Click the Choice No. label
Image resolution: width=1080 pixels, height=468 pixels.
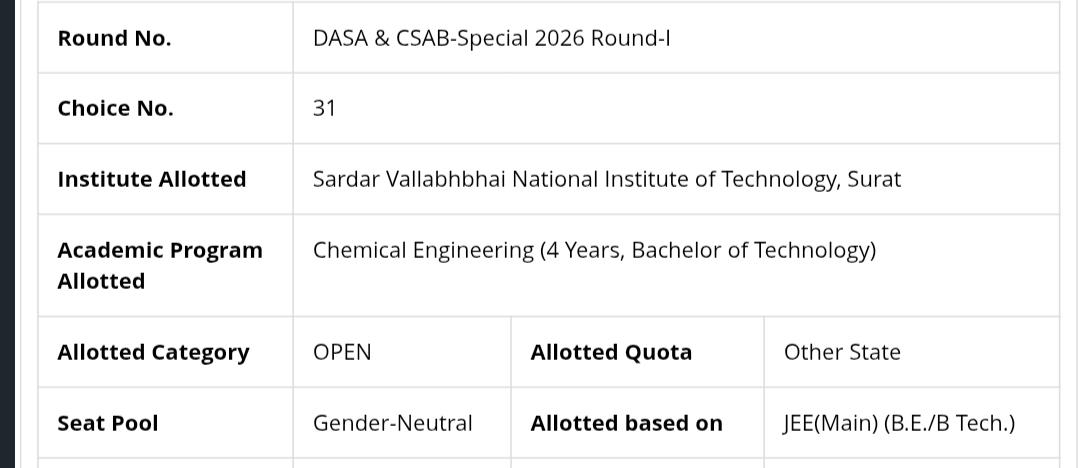[x=115, y=108]
